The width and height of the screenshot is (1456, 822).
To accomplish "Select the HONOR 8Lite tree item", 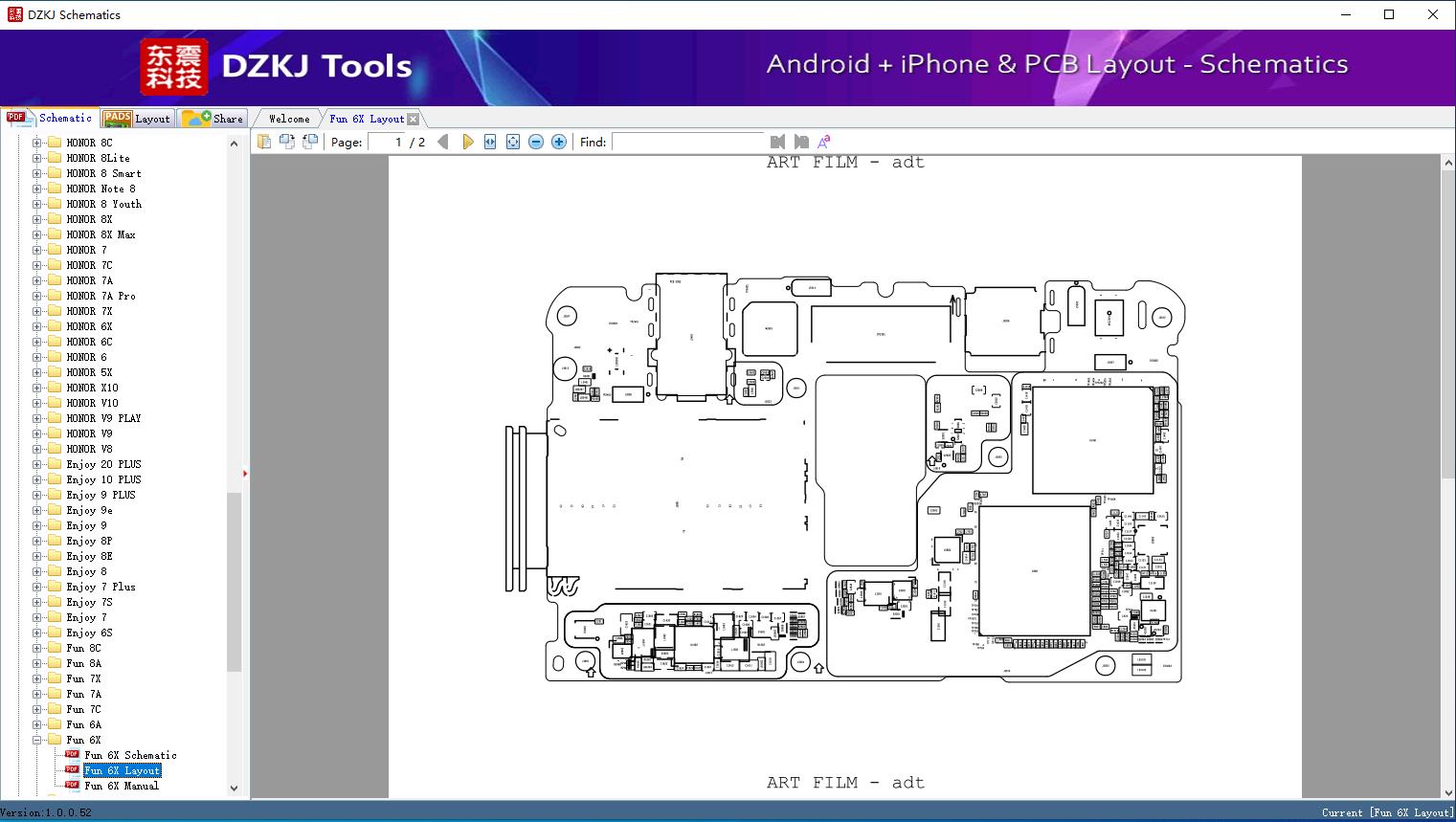I will [98, 158].
